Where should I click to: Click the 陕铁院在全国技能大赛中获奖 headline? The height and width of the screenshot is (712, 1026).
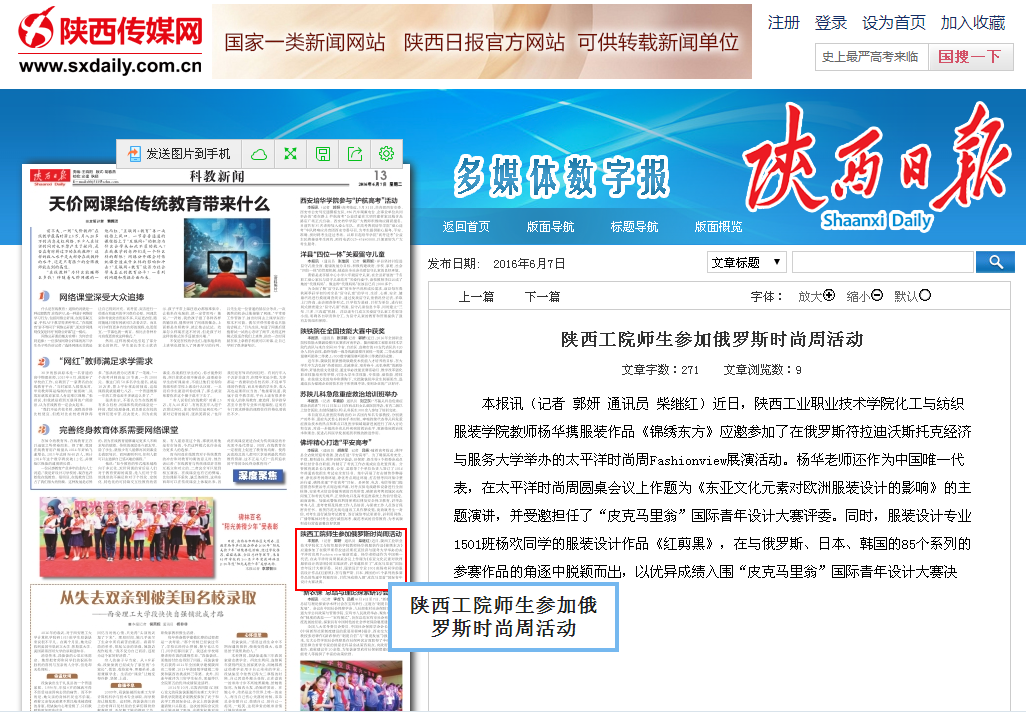coord(343,331)
